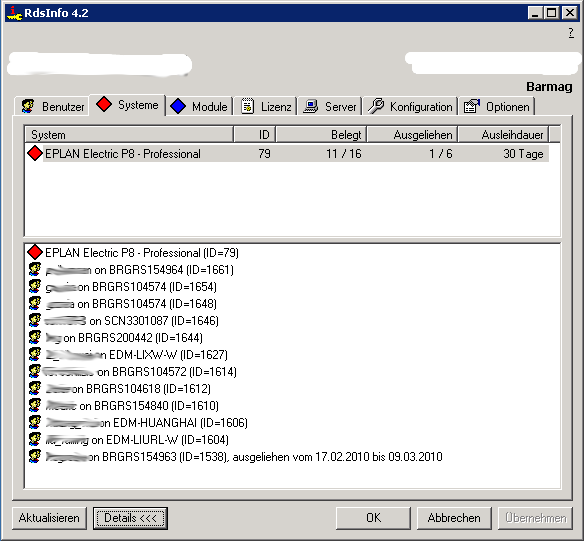Viewport: 584px width, 541px height.
Task: Sort by the ID column header
Action: (x=254, y=134)
